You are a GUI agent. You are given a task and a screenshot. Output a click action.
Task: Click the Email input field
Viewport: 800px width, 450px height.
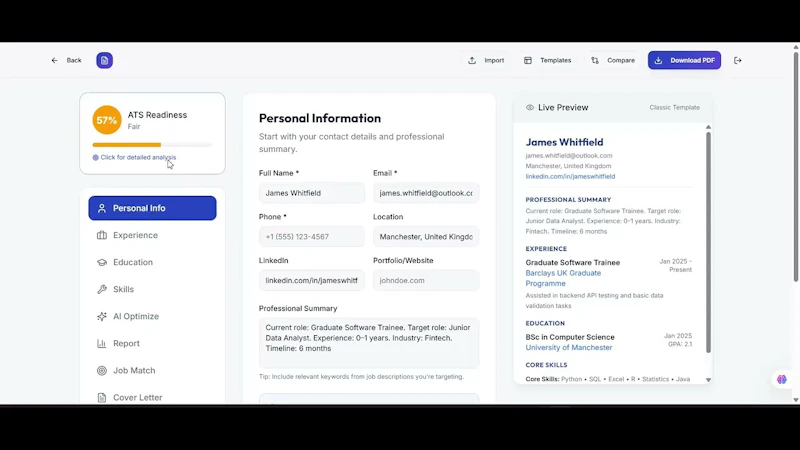tap(426, 193)
